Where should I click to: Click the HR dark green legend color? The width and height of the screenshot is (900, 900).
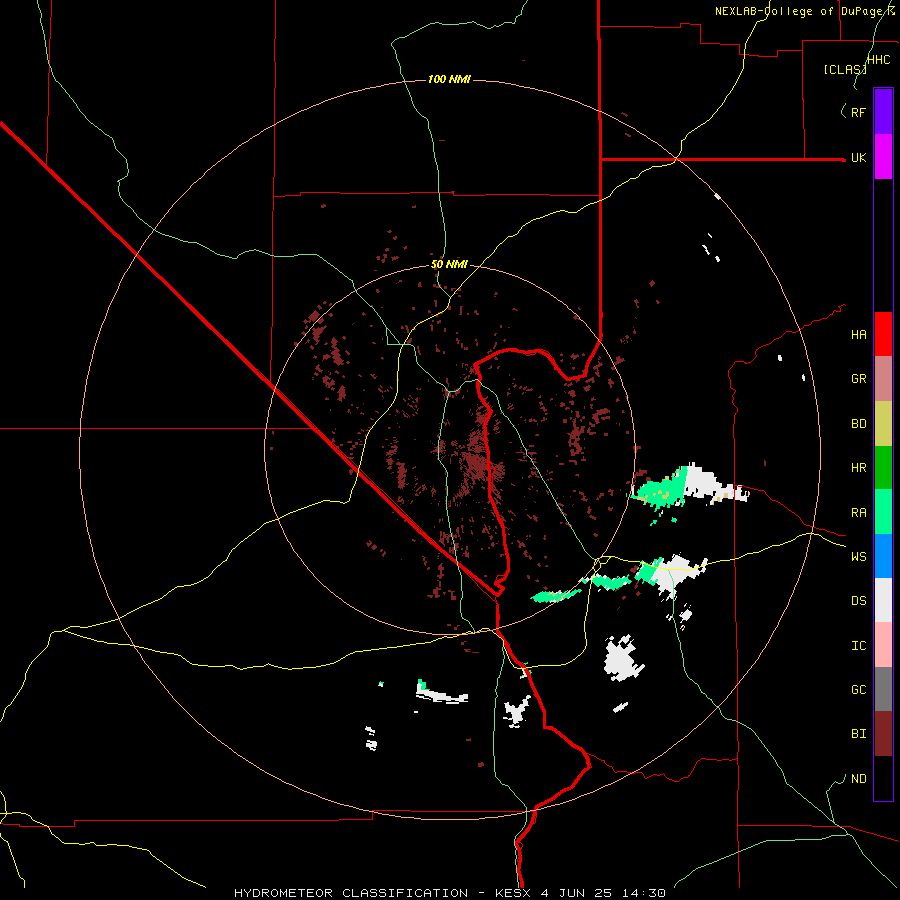[883, 468]
